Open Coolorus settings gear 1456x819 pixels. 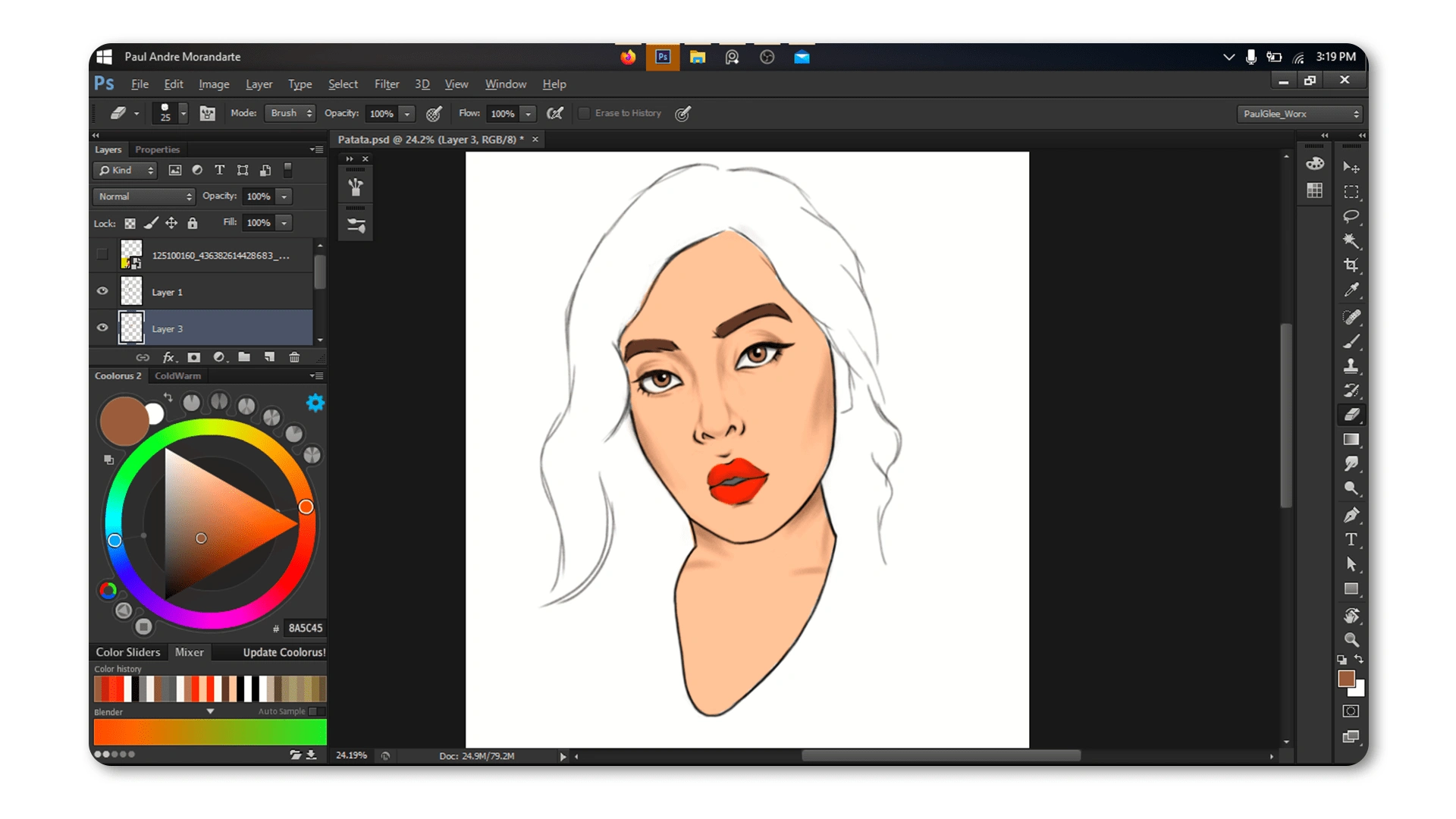pyautogui.click(x=315, y=403)
